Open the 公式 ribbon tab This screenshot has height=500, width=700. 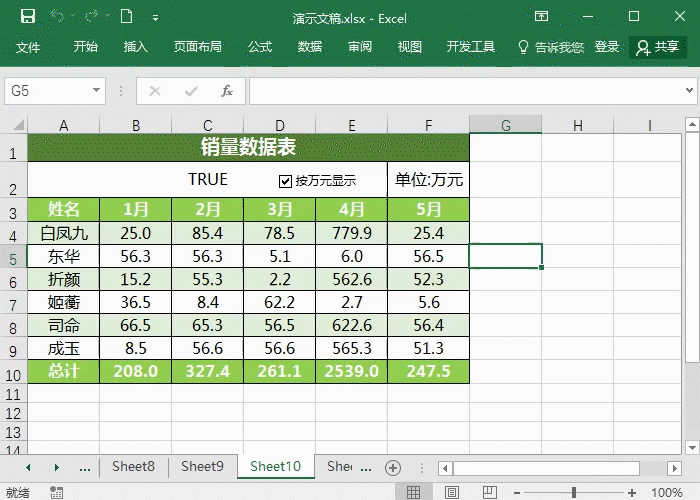coord(260,47)
